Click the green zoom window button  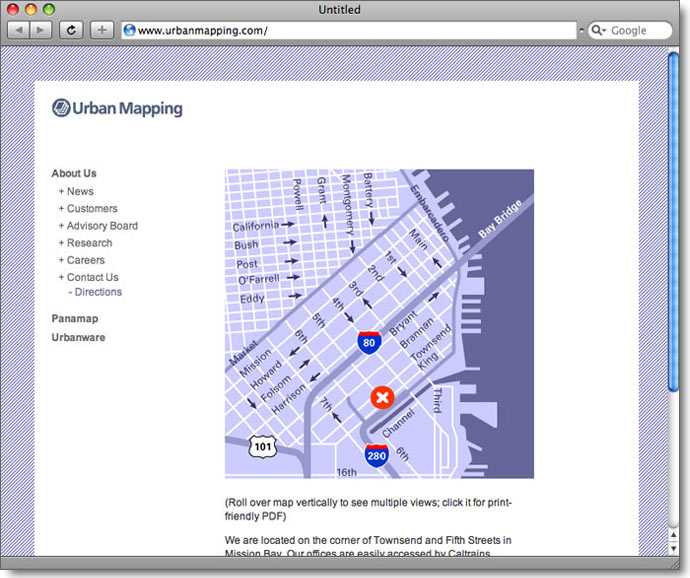coord(49,9)
